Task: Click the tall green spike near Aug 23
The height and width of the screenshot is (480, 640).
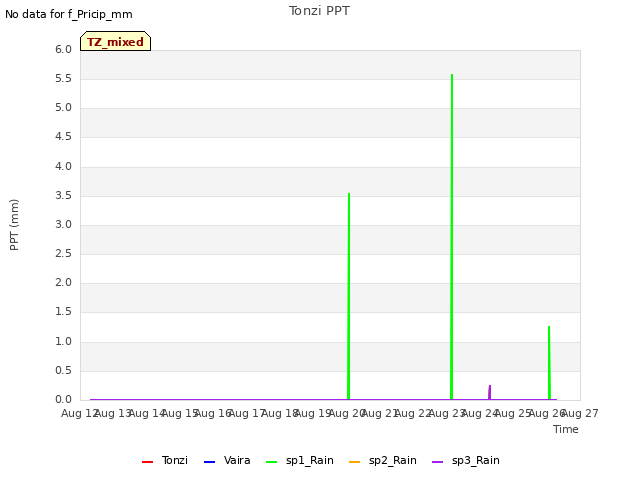Action: tap(452, 237)
